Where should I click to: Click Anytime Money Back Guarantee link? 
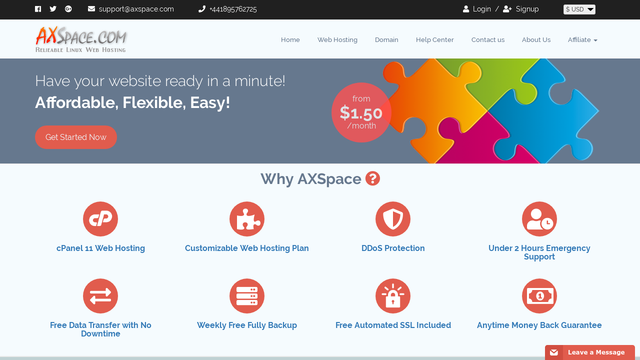pos(539,325)
